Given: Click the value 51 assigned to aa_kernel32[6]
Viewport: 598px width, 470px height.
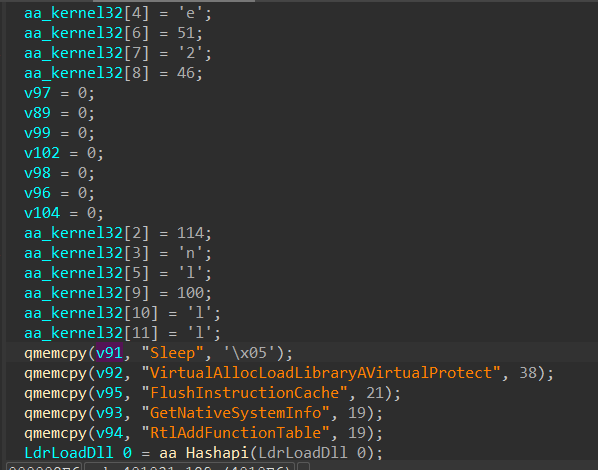Looking at the screenshot, I should (x=186, y=33).
